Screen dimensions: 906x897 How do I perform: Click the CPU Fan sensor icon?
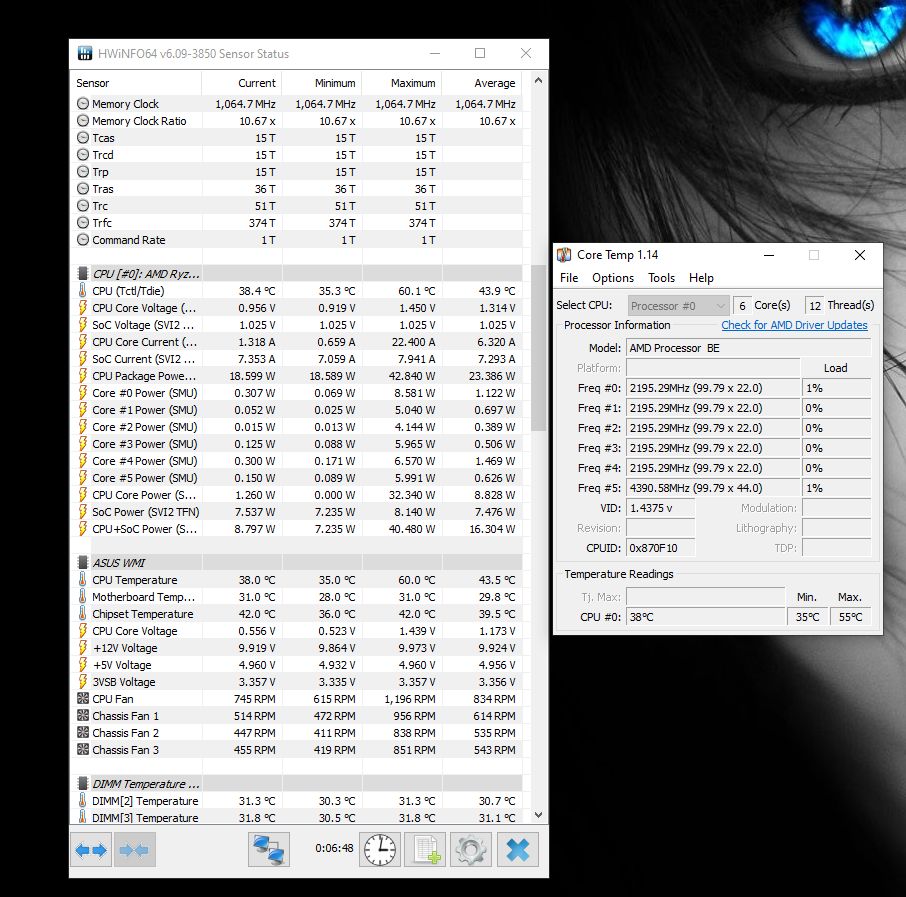(83, 698)
